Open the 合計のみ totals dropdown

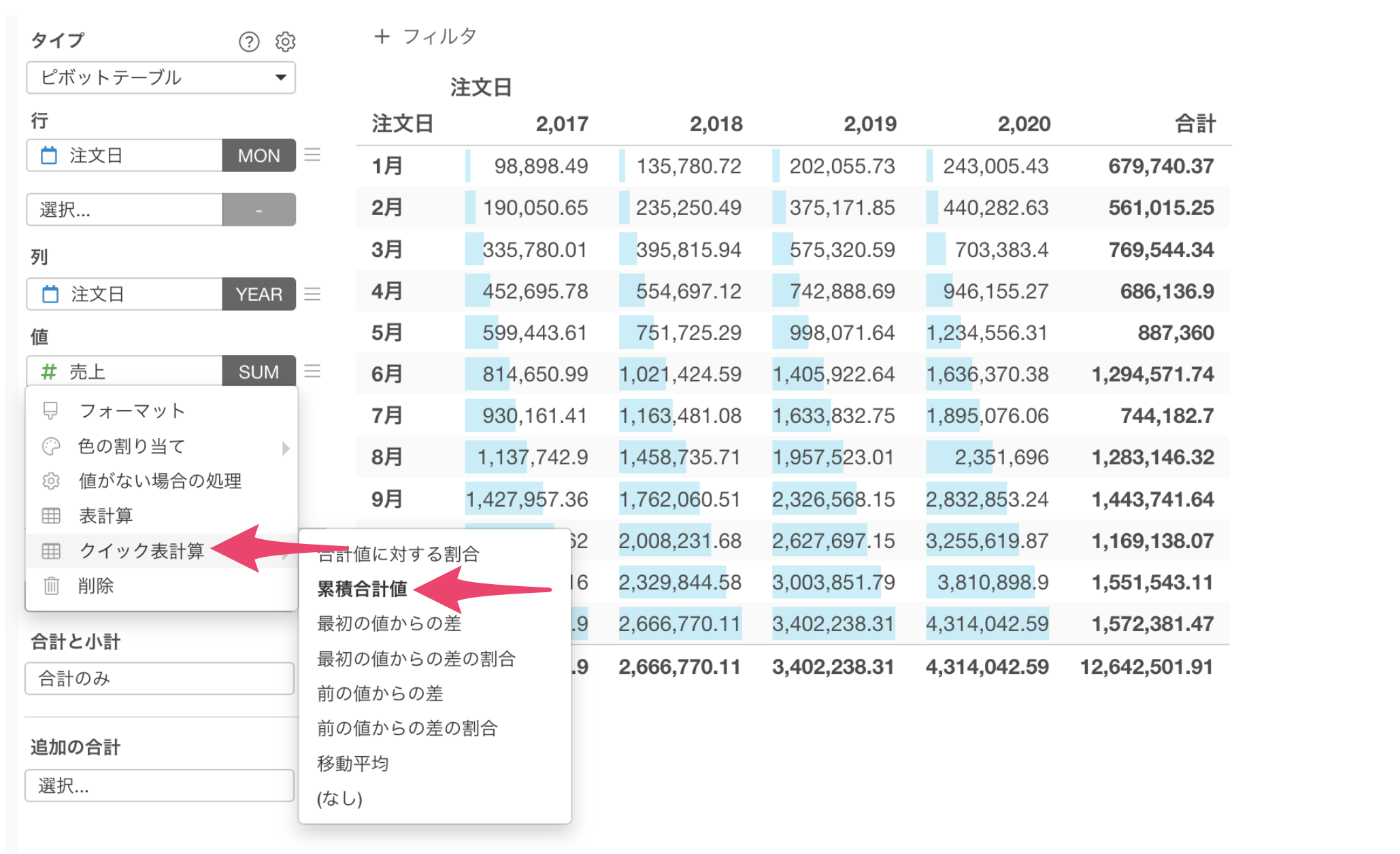[x=159, y=679]
